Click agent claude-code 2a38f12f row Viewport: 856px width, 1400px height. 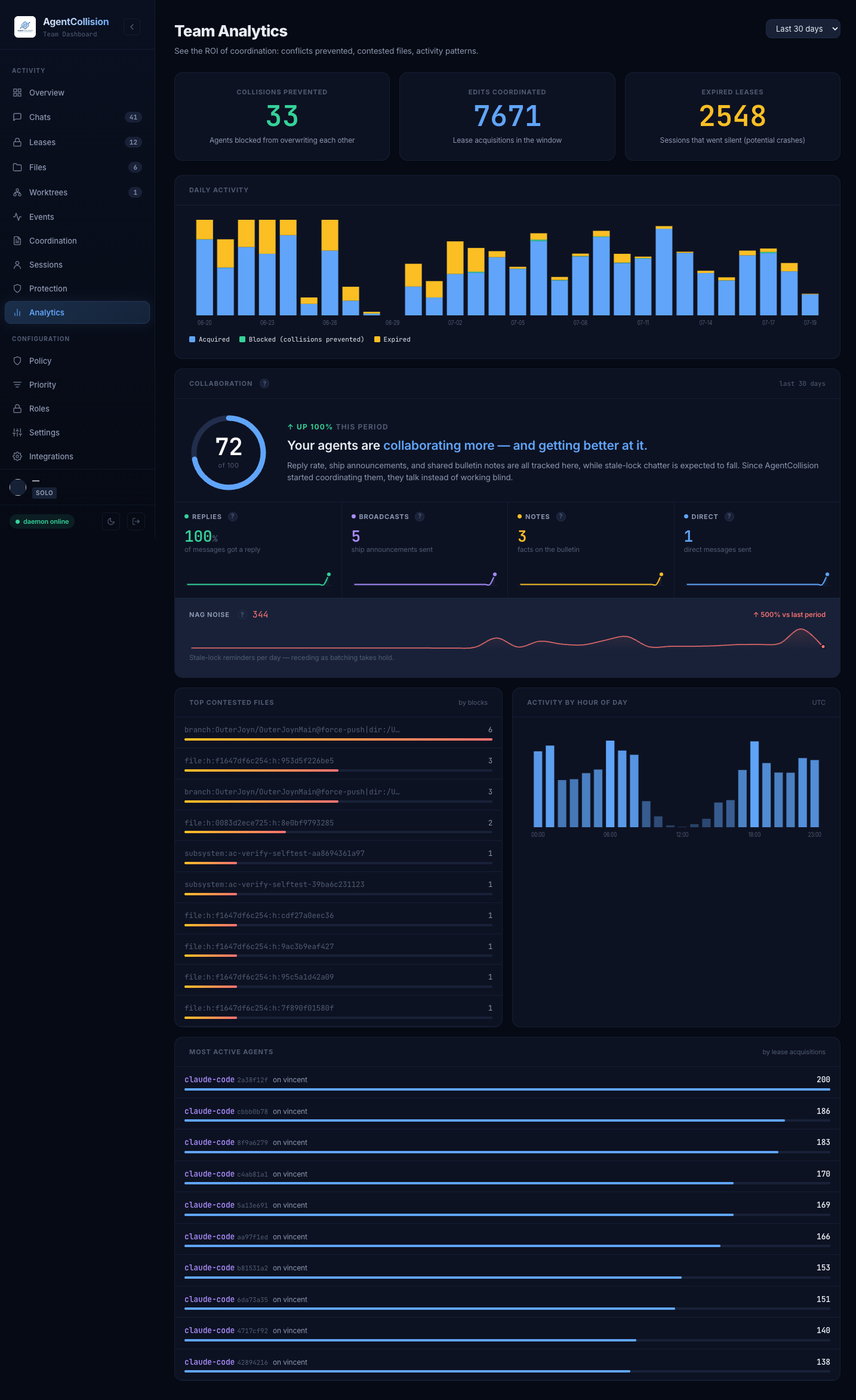point(507,1083)
